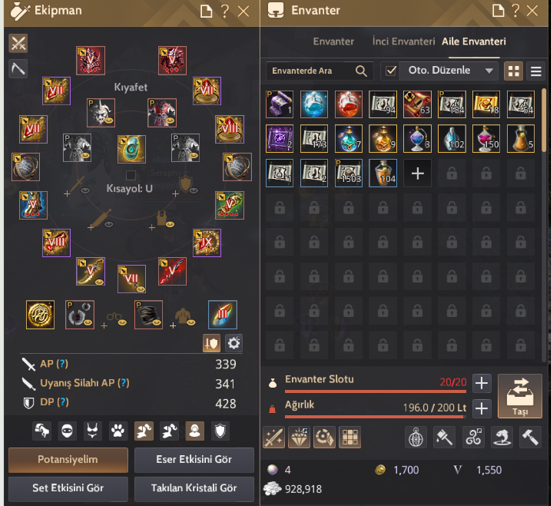Toggle the Oto. Düzenle checkbox
551x506 pixels.
(391, 71)
